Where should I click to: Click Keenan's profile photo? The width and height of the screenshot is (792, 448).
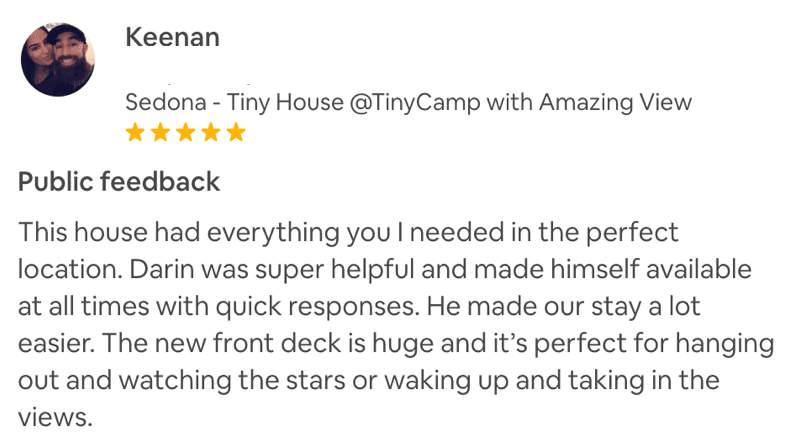[58, 60]
